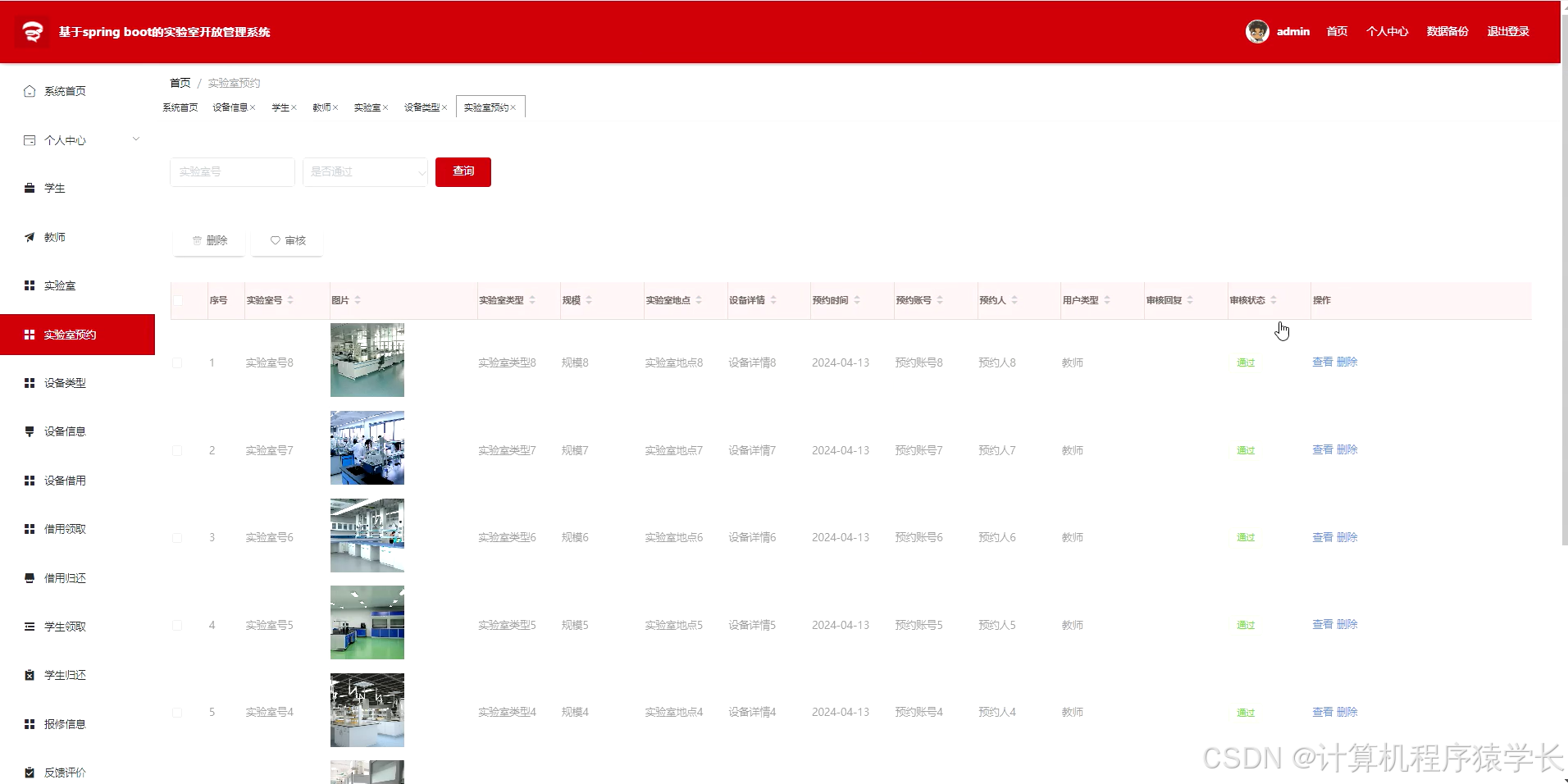The image size is (1568, 784).
Task: Click the 报修信息 grid icon
Action: pos(30,724)
